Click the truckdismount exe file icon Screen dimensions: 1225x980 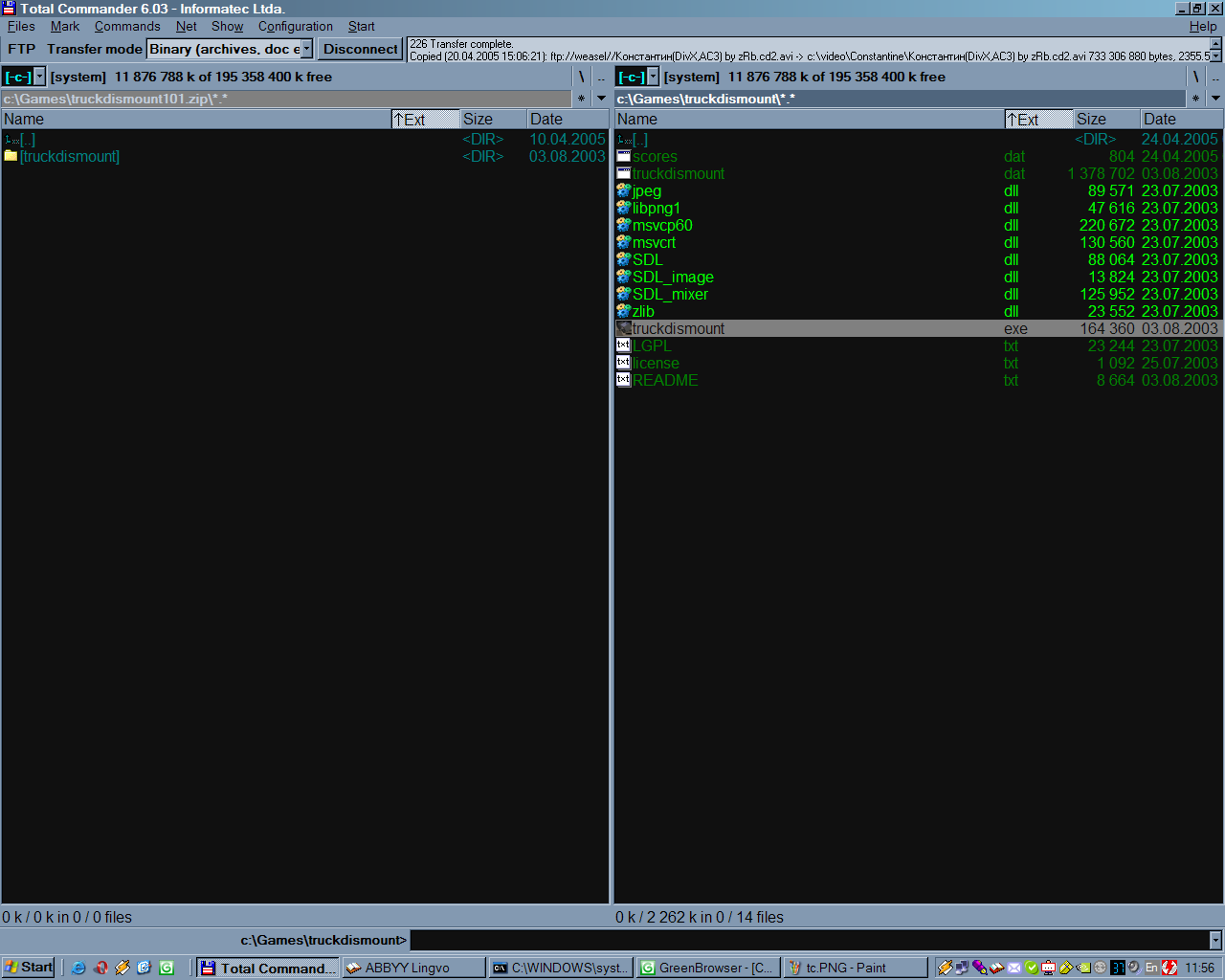[x=623, y=328]
